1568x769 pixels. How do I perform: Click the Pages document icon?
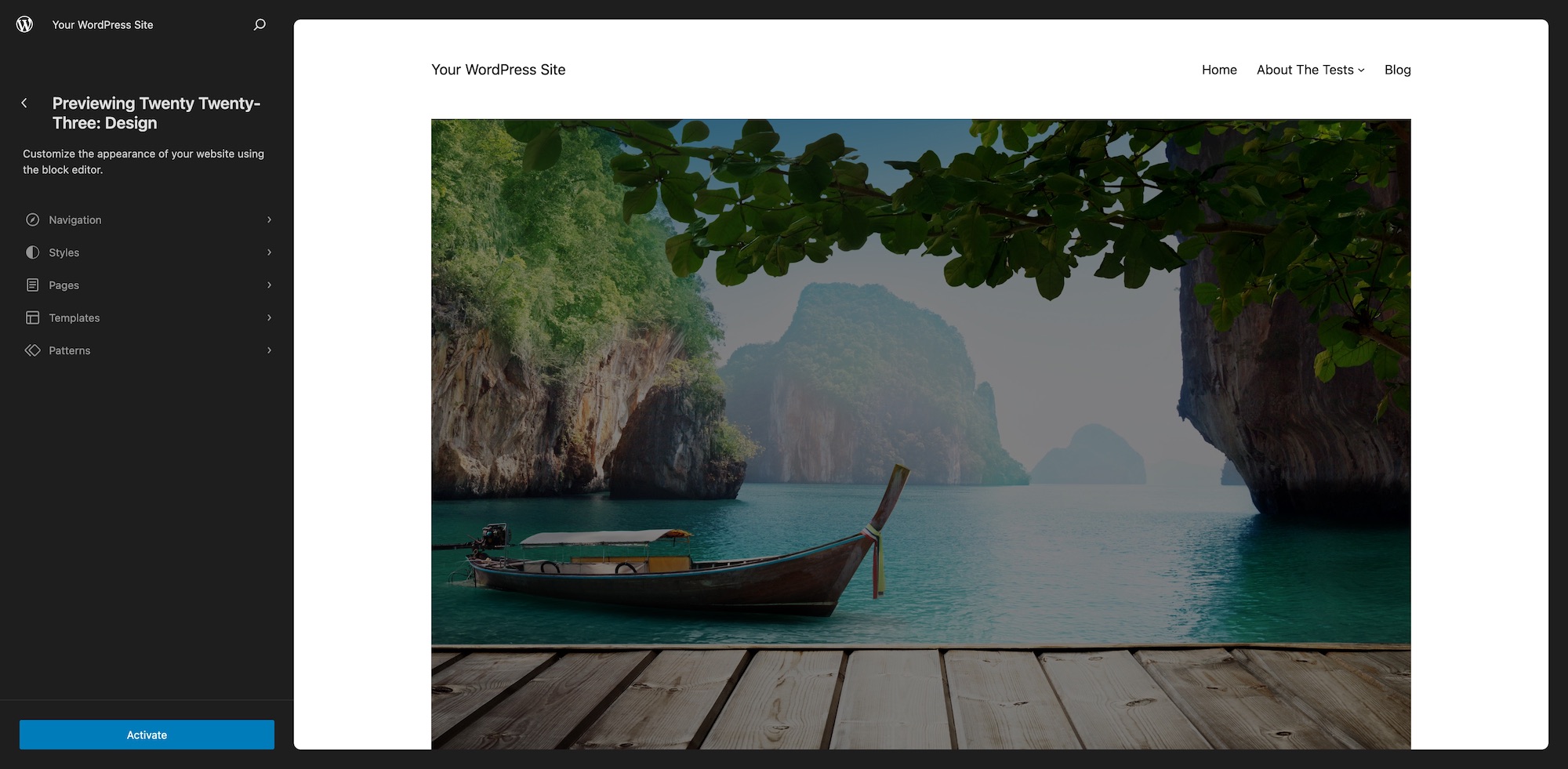click(32, 285)
